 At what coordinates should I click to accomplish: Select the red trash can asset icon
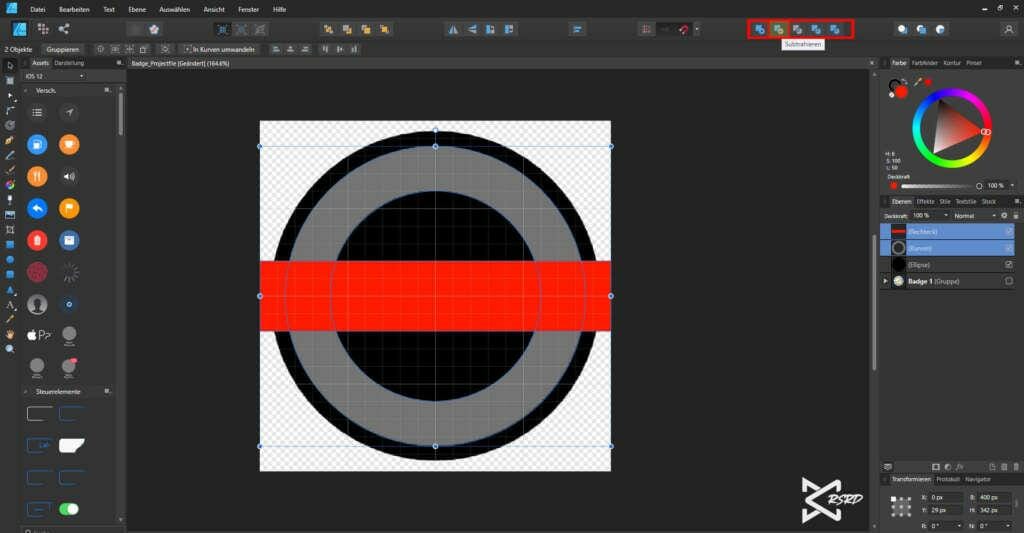(37, 240)
